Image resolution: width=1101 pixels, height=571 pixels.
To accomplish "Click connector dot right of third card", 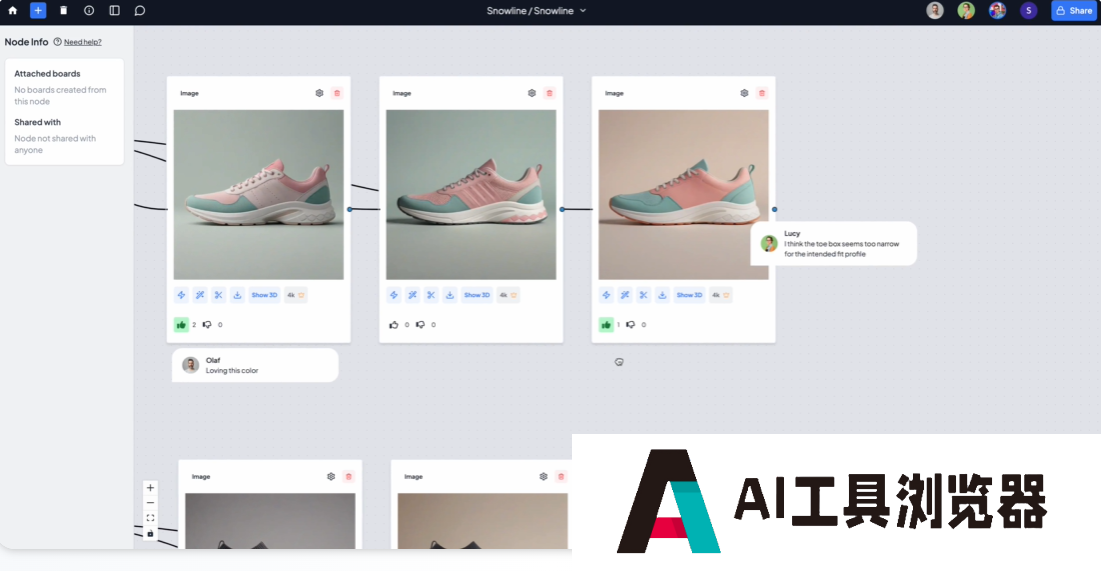I will (x=774, y=209).
